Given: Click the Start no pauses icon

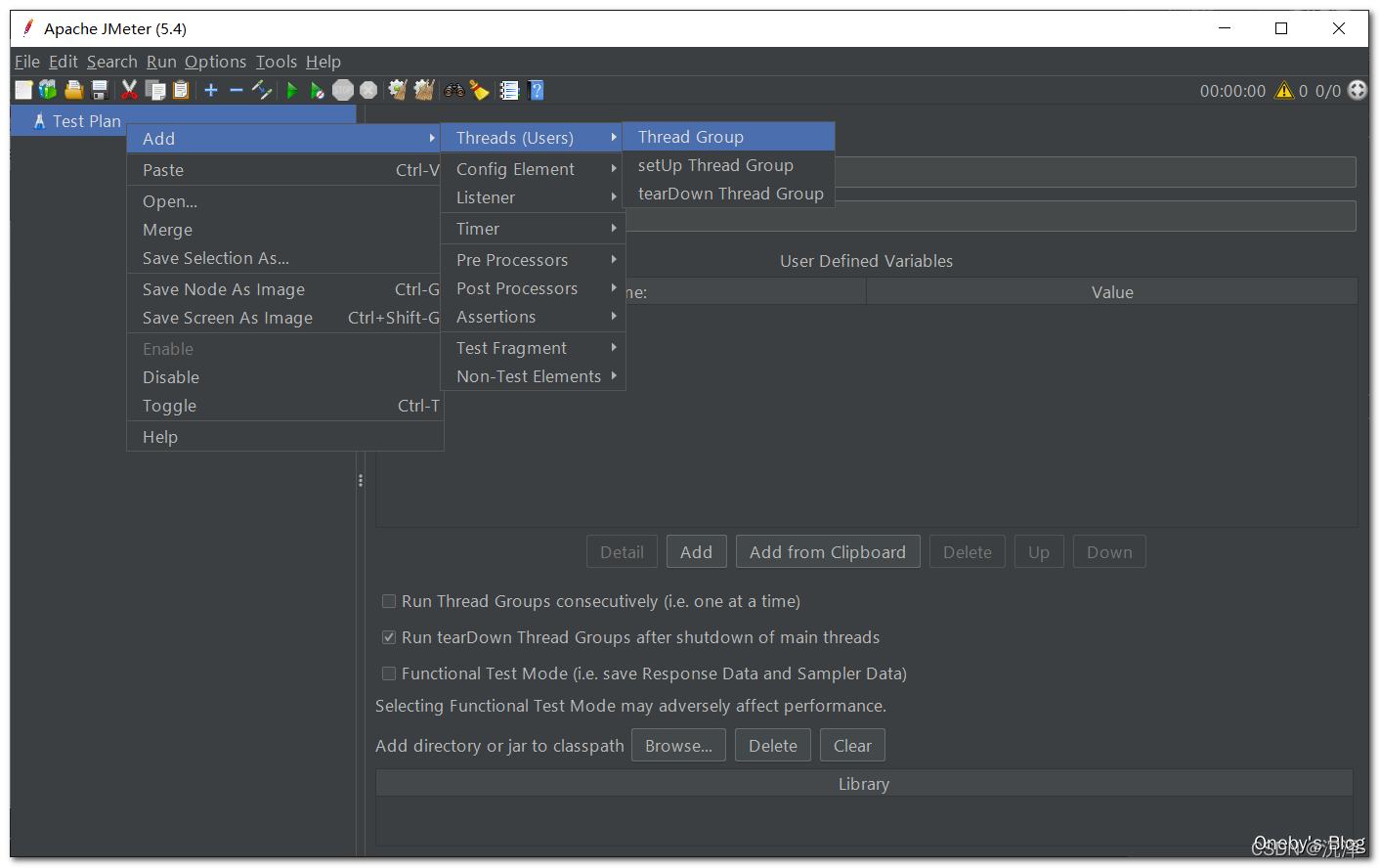Looking at the screenshot, I should (317, 90).
